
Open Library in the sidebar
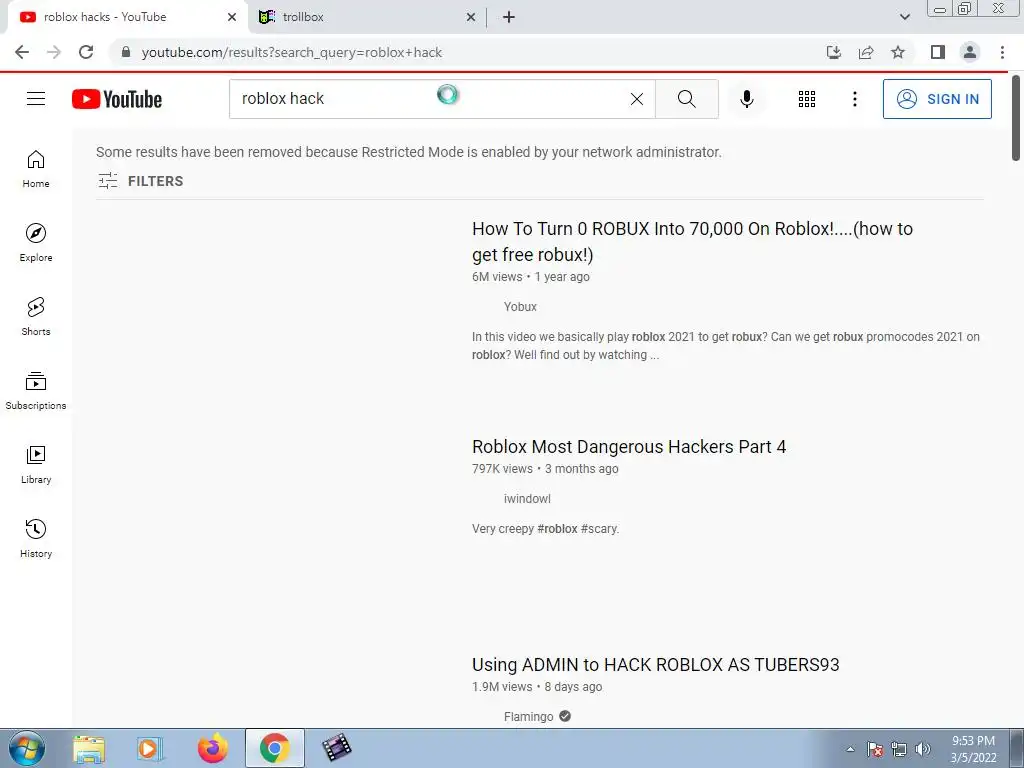(36, 464)
